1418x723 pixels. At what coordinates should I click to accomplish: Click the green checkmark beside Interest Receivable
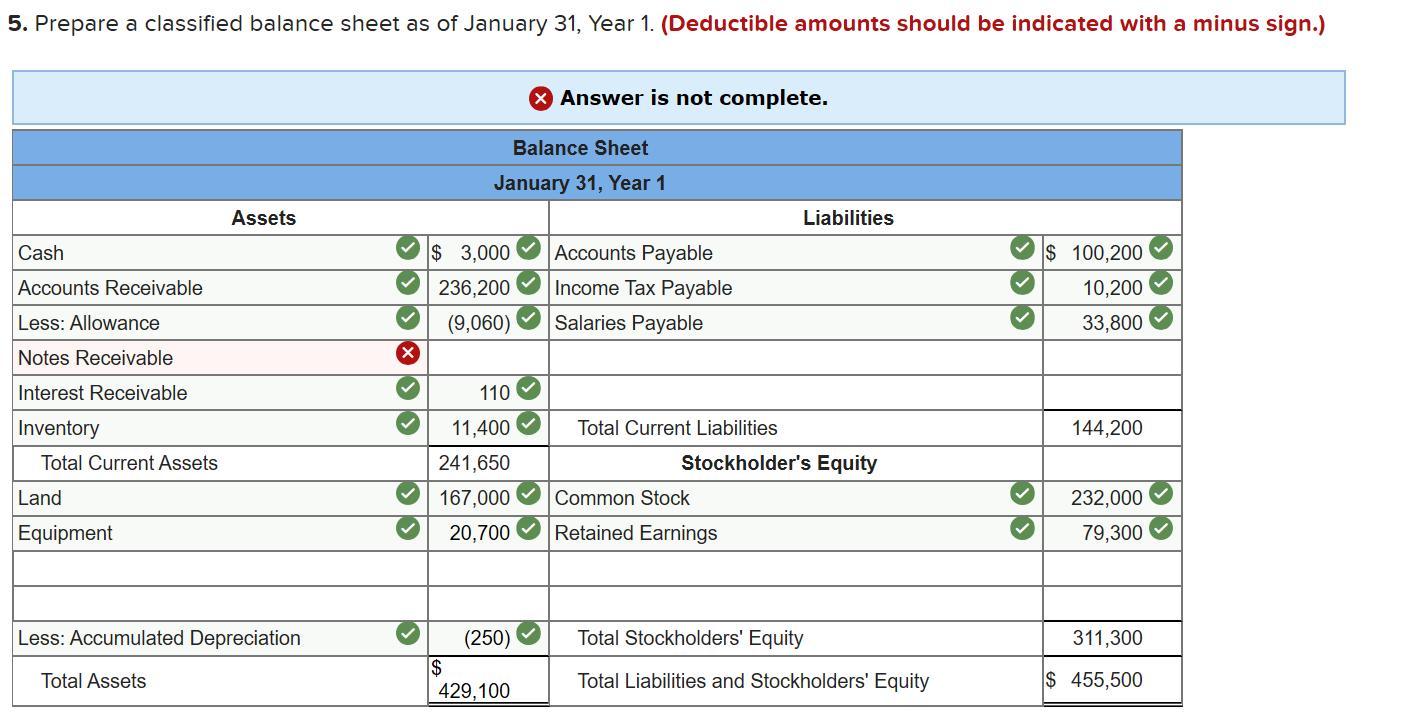coord(407,388)
